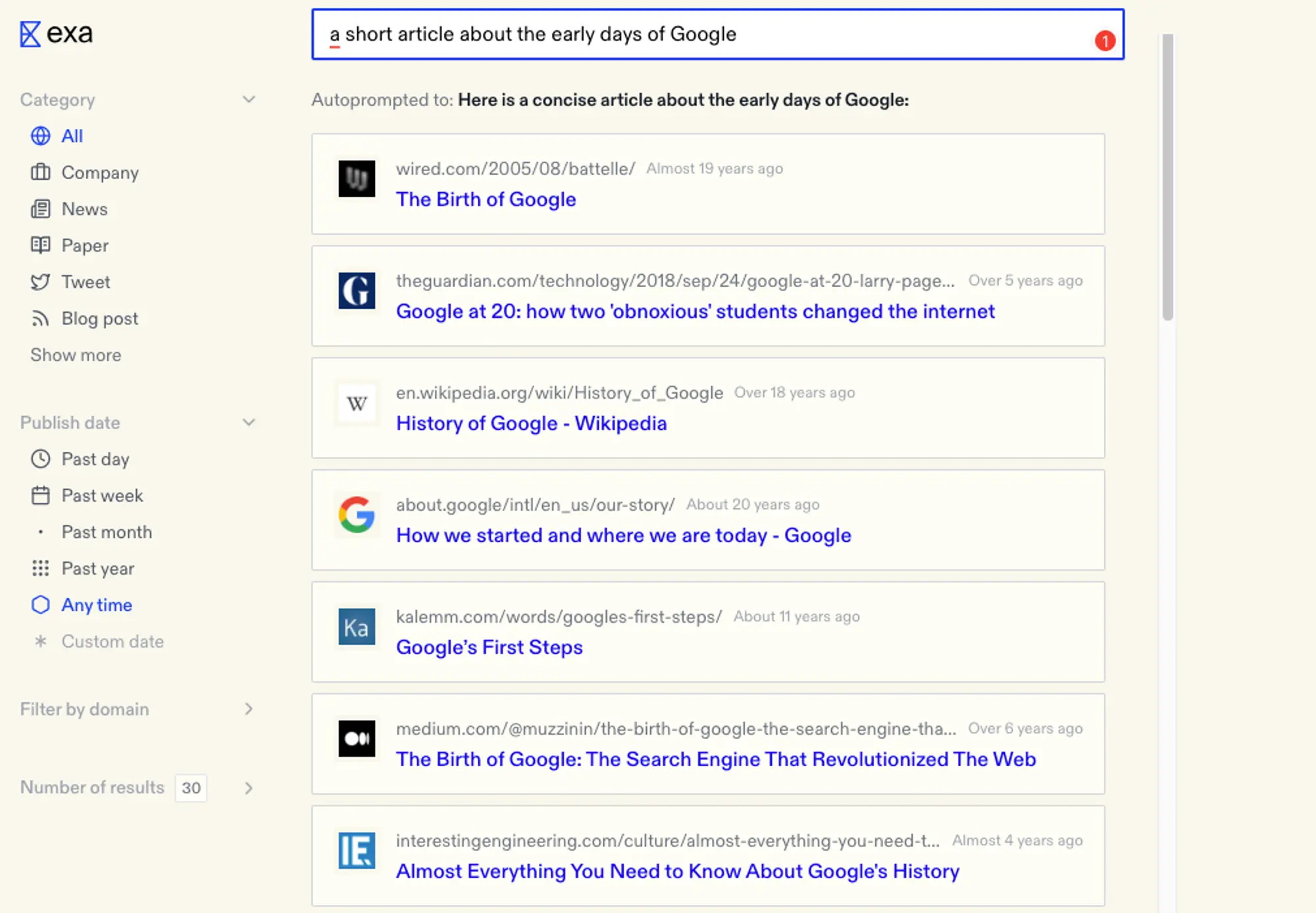The width and height of the screenshot is (1316, 913).
Task: Expand the Number of results setting
Action: [x=249, y=788]
